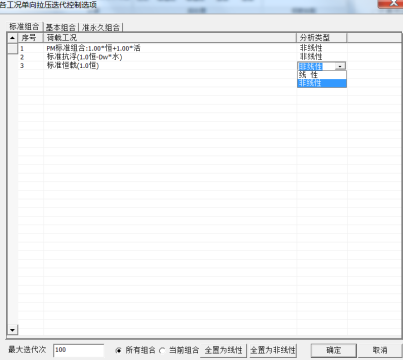Image resolution: width=404 pixels, height=360 pixels.
Task: Select row 2 标准抗浮 load case
Action: 84,57
